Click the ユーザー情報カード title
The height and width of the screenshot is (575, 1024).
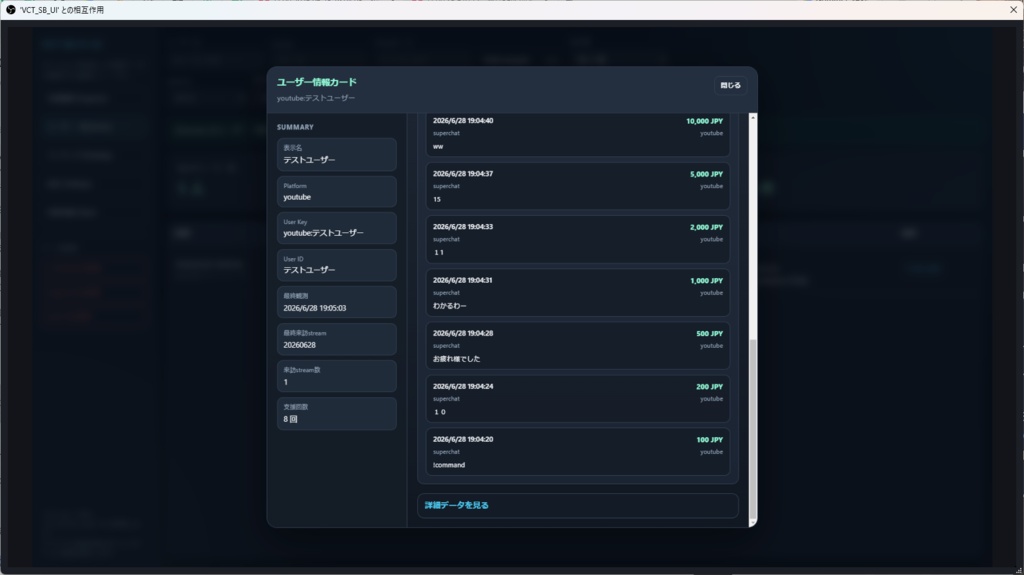coord(317,82)
